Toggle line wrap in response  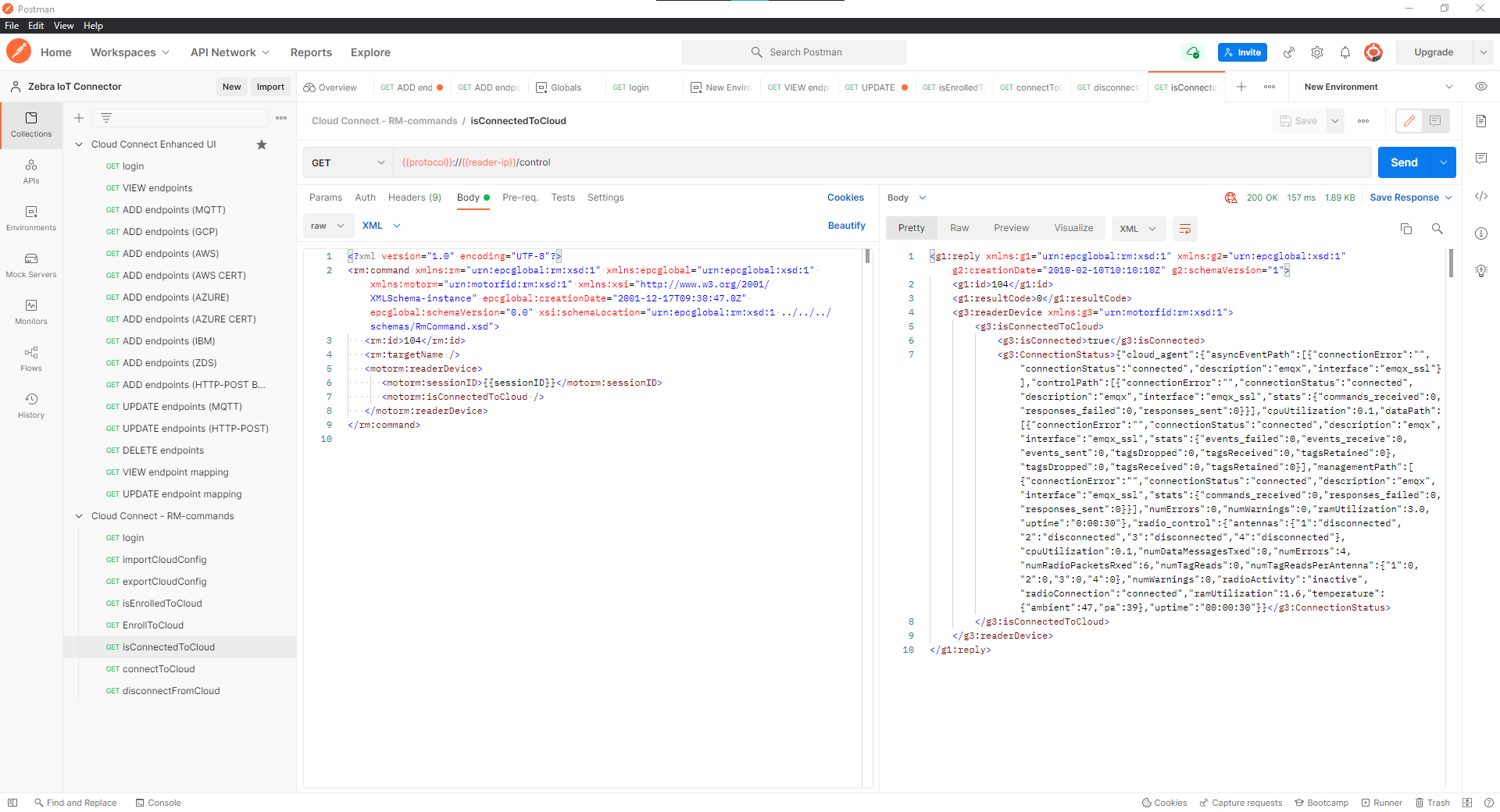[1185, 229]
